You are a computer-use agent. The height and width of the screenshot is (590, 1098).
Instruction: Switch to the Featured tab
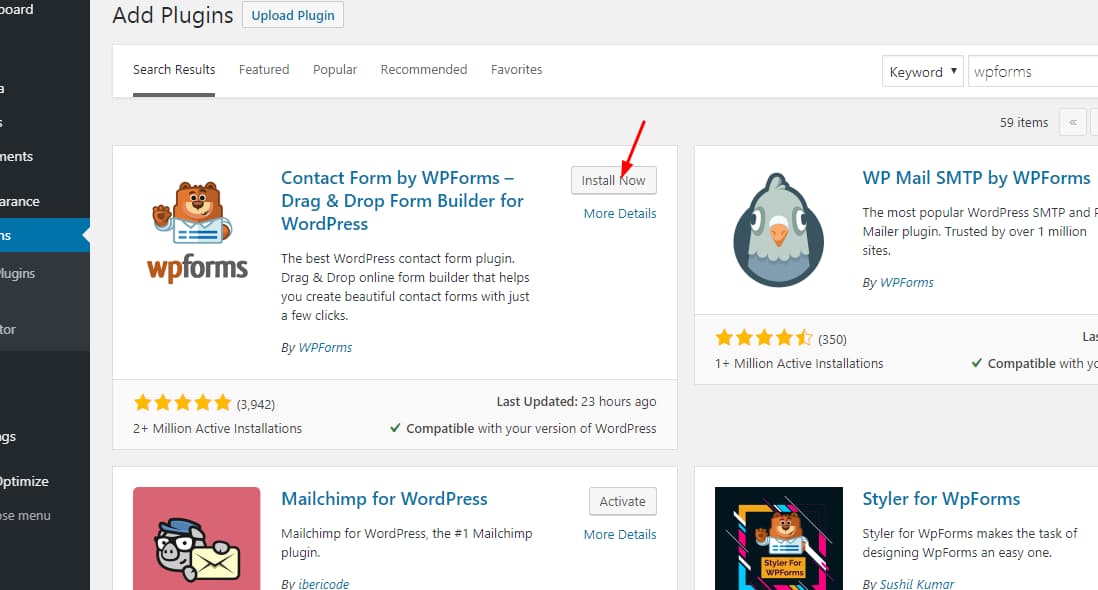click(x=264, y=70)
